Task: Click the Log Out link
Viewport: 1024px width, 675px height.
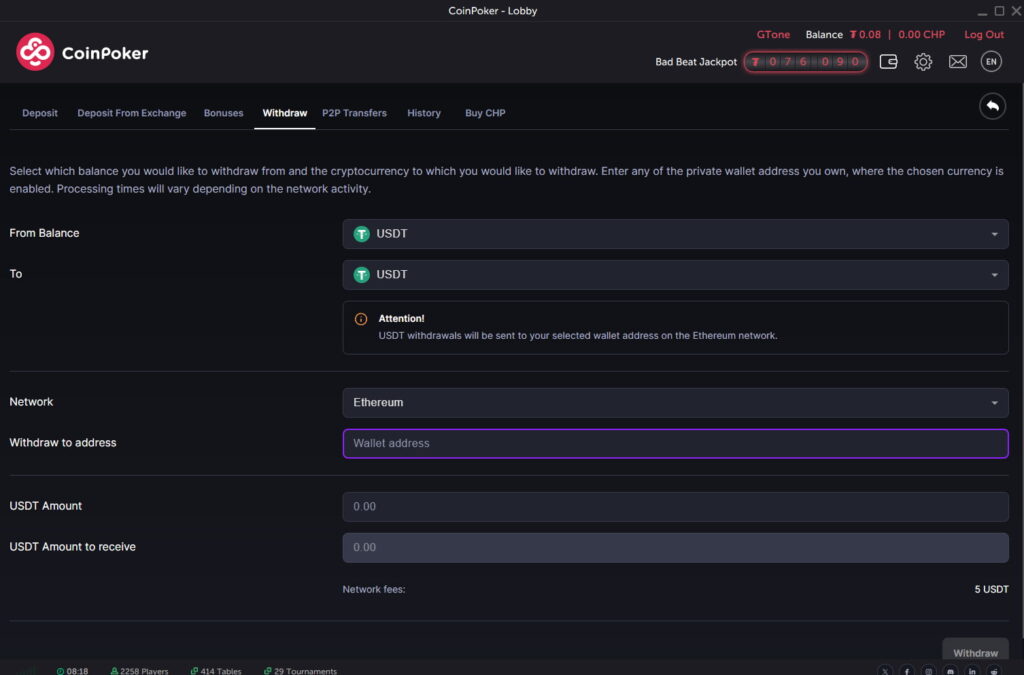Action: click(984, 35)
